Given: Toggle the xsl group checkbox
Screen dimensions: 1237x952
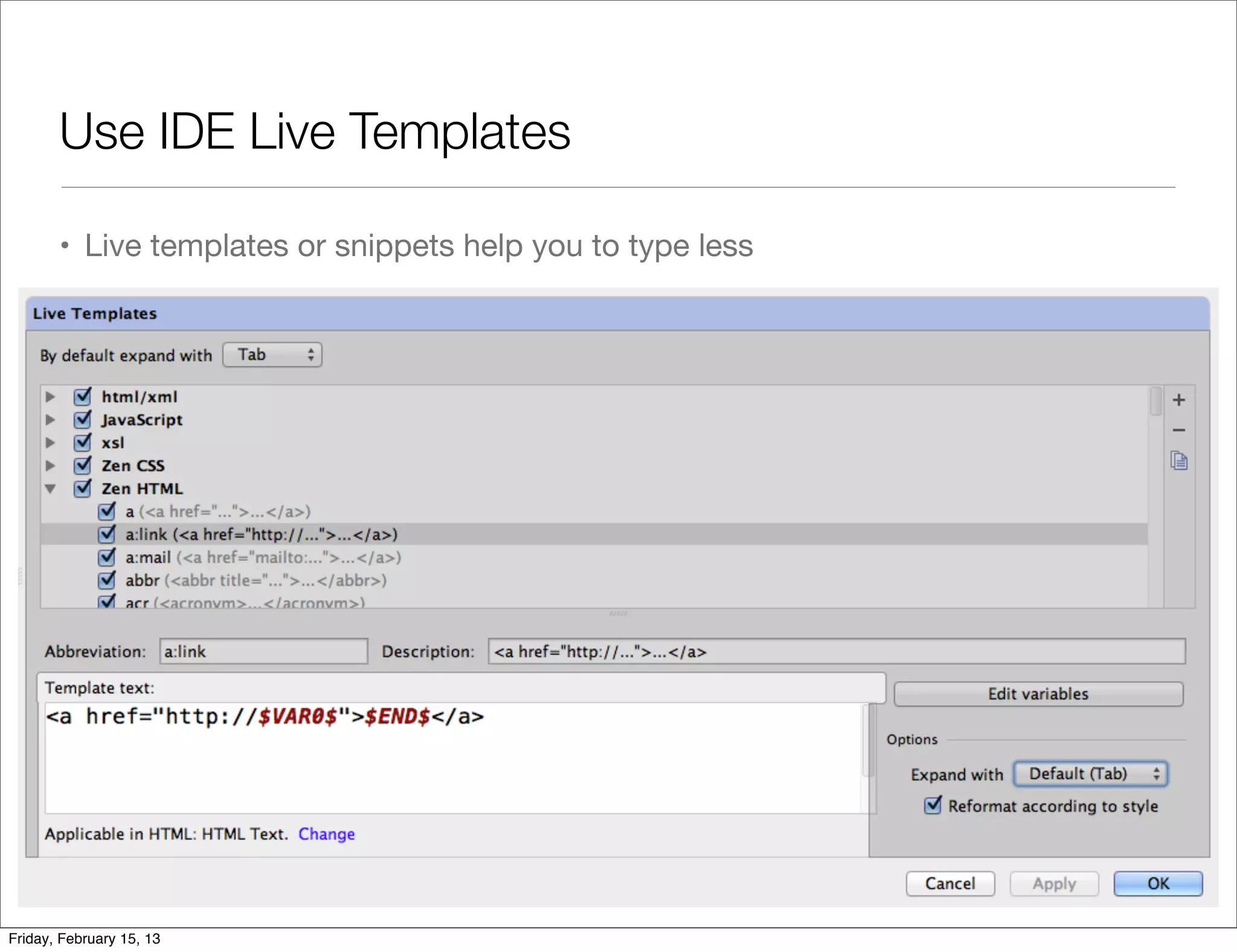Looking at the screenshot, I should click(x=83, y=443).
